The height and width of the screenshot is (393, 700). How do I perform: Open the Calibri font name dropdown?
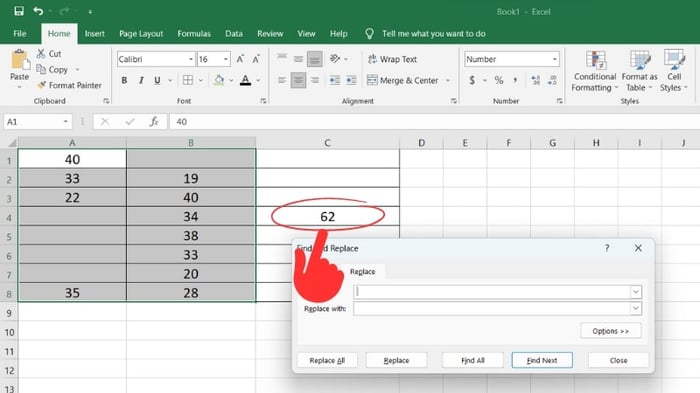pyautogui.click(x=191, y=59)
